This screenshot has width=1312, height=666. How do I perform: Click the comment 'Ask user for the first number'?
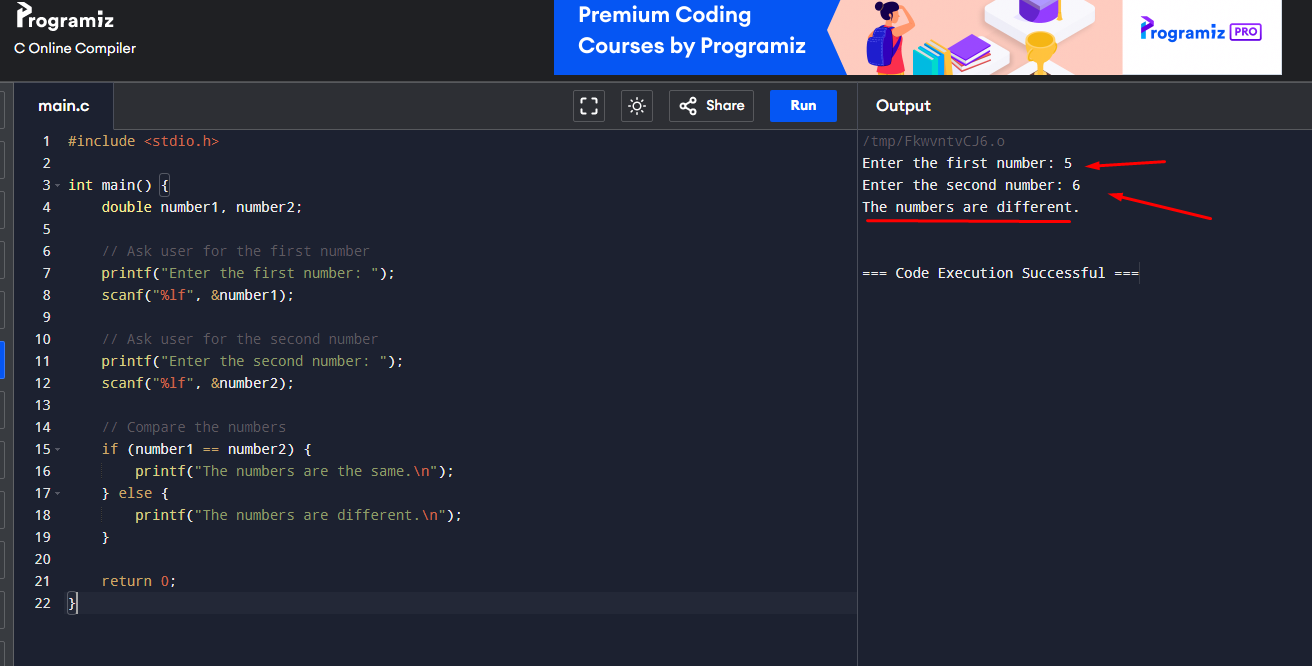(235, 251)
